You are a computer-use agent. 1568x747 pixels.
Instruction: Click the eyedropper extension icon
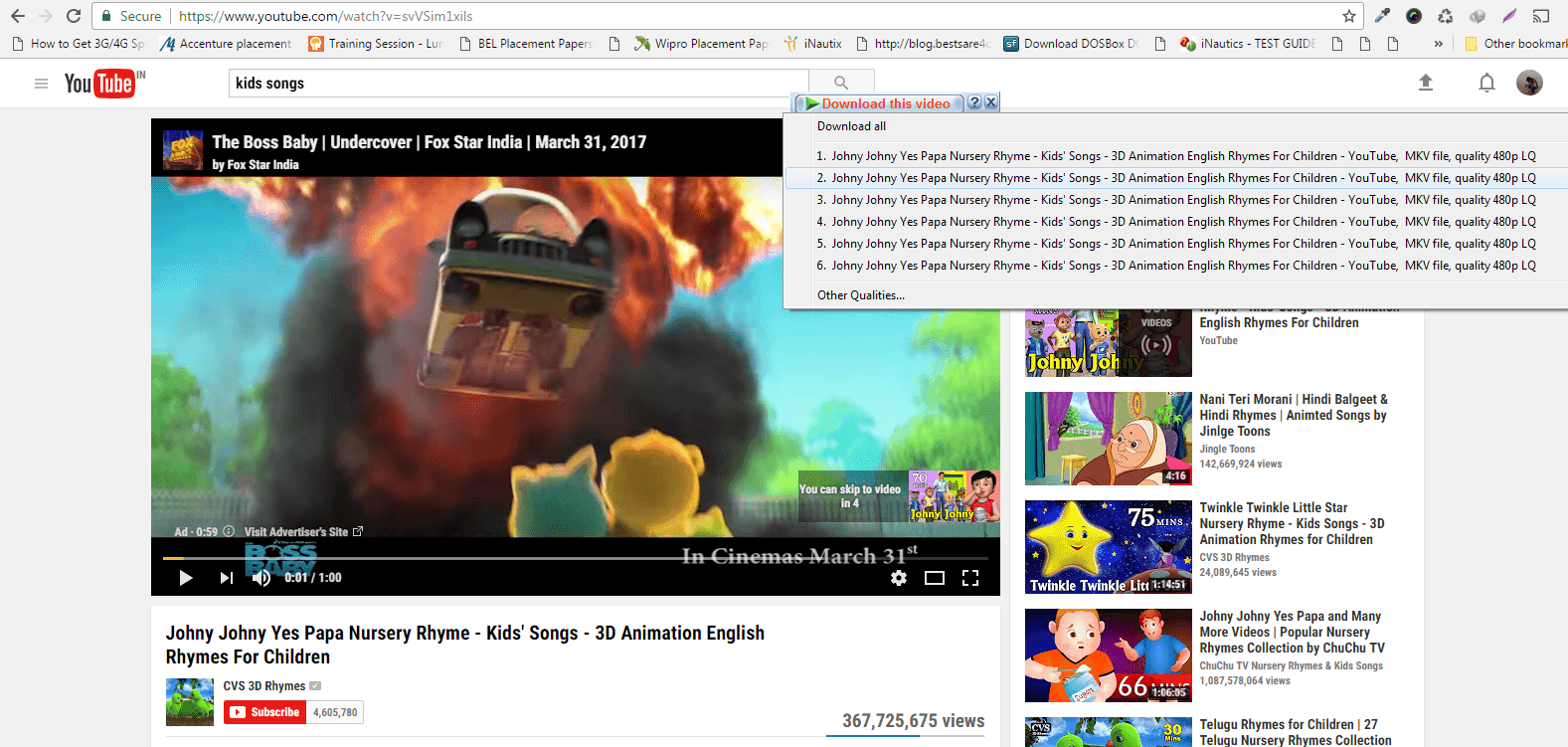[x=1382, y=16]
